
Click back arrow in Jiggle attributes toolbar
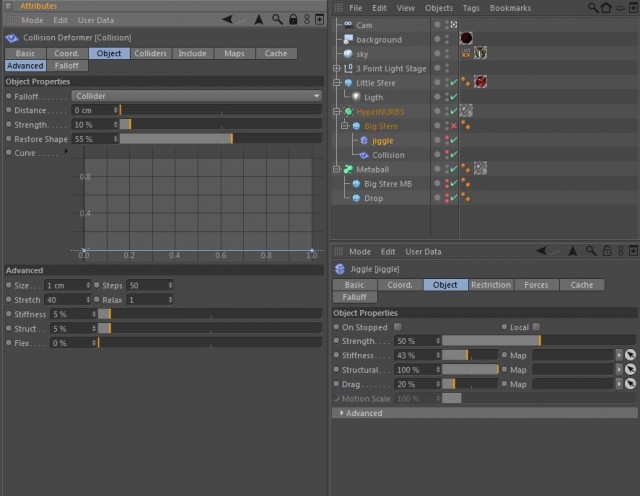542,251
